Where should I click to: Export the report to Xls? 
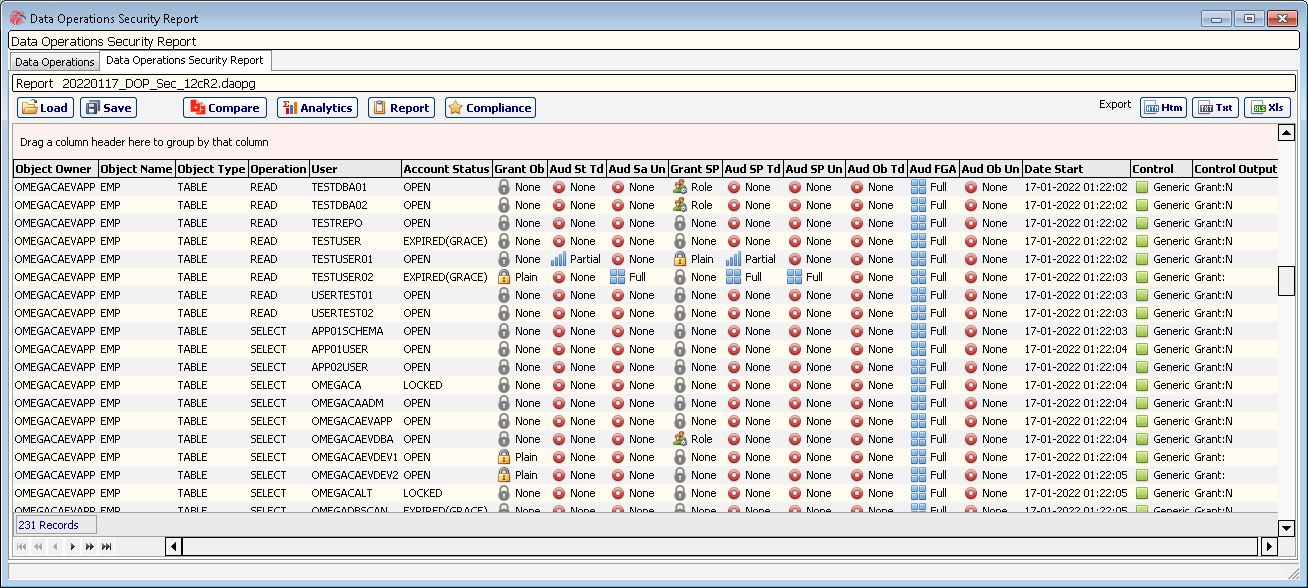[1267, 107]
